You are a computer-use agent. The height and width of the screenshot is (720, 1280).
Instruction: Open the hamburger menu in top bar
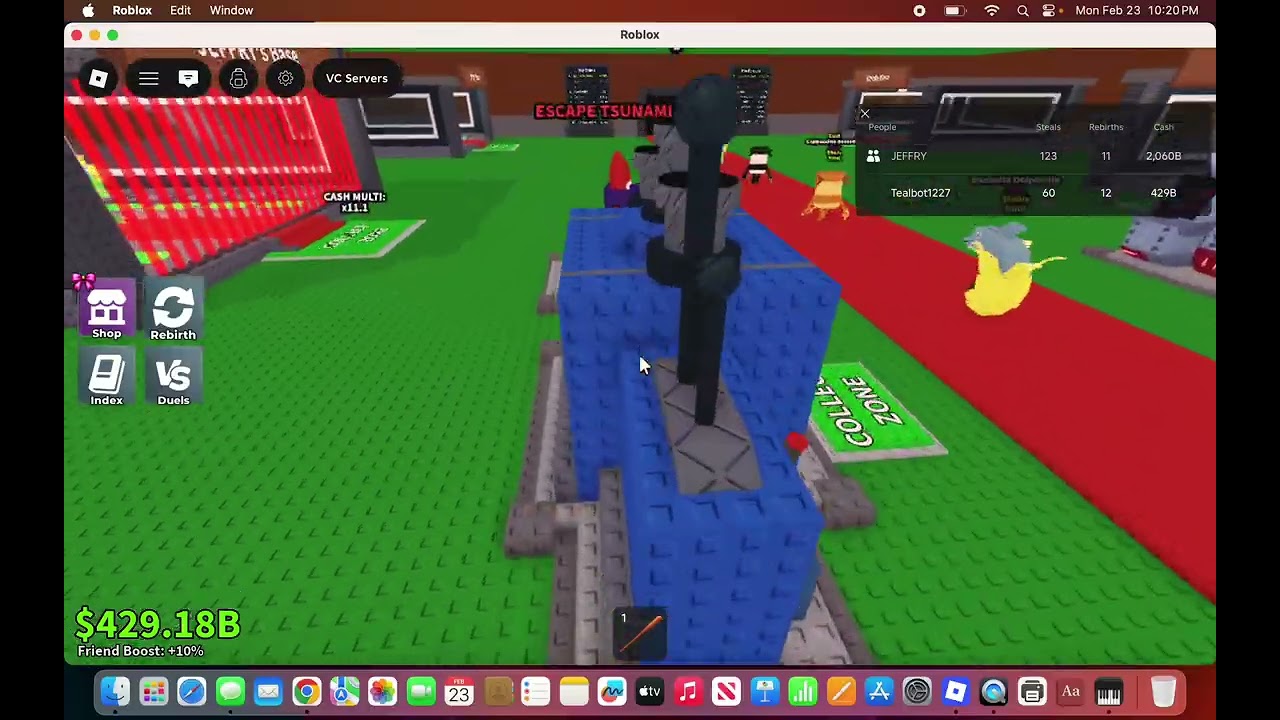click(148, 78)
